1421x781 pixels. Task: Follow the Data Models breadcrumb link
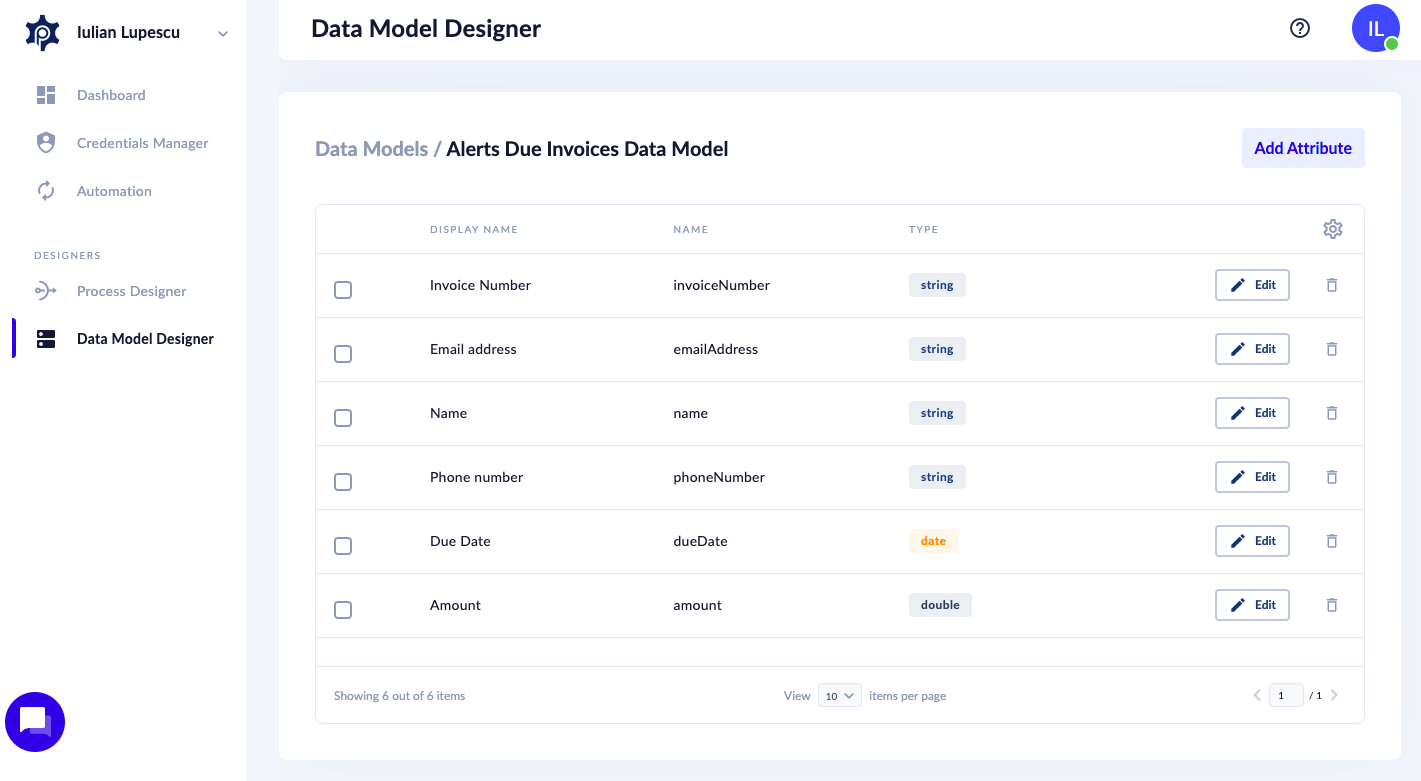pos(371,149)
